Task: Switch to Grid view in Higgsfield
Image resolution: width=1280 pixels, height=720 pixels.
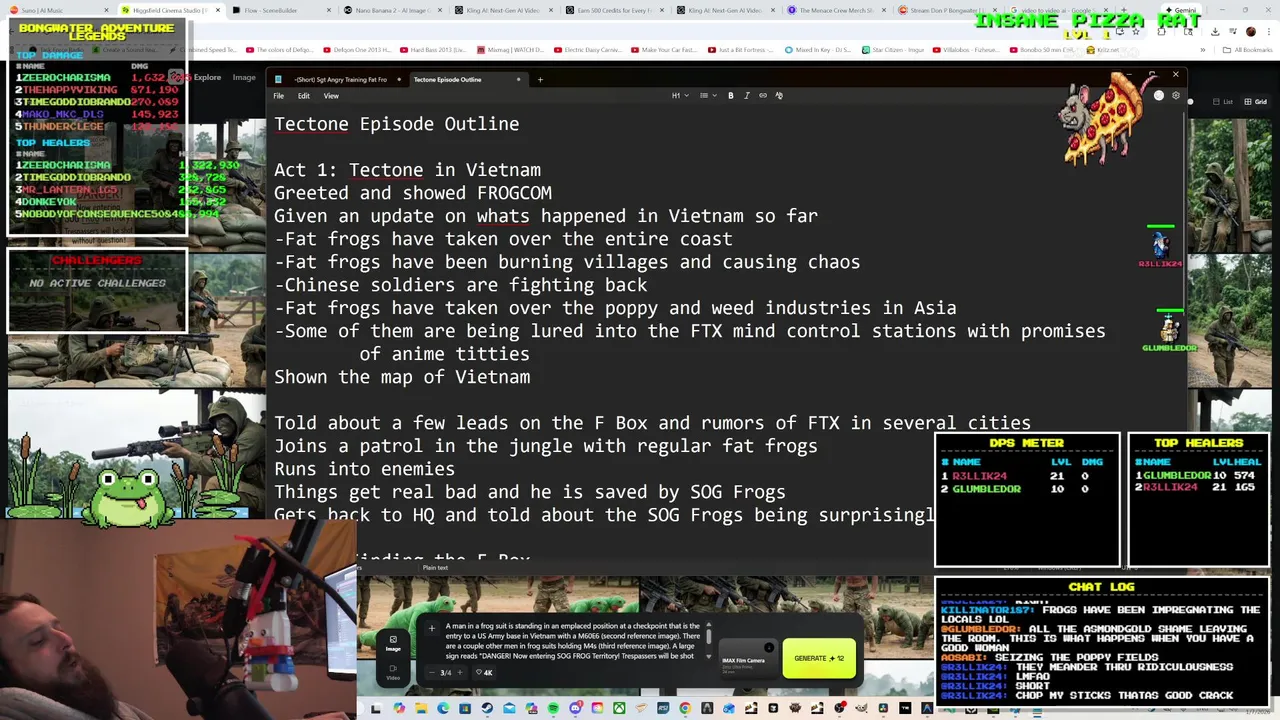Action: [x=1256, y=101]
